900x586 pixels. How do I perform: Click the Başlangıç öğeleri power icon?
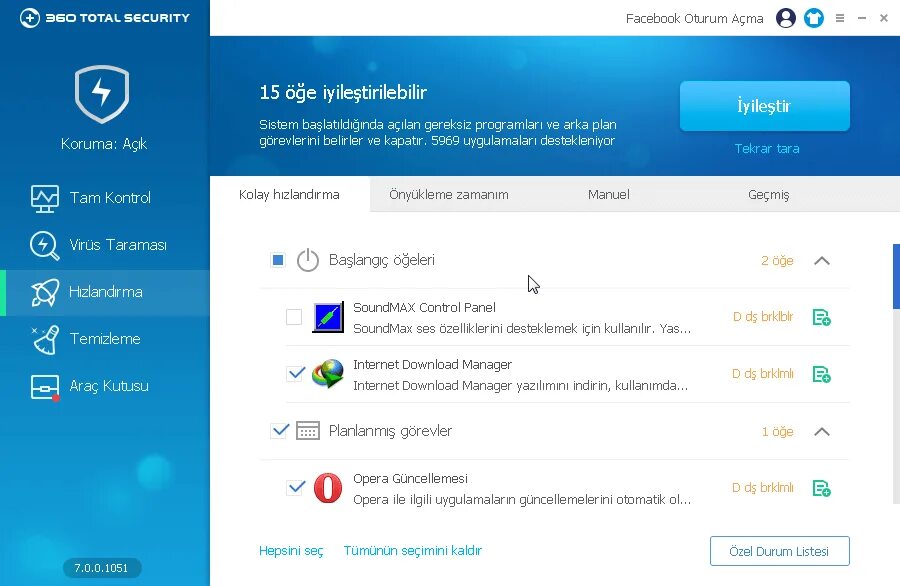(x=308, y=260)
